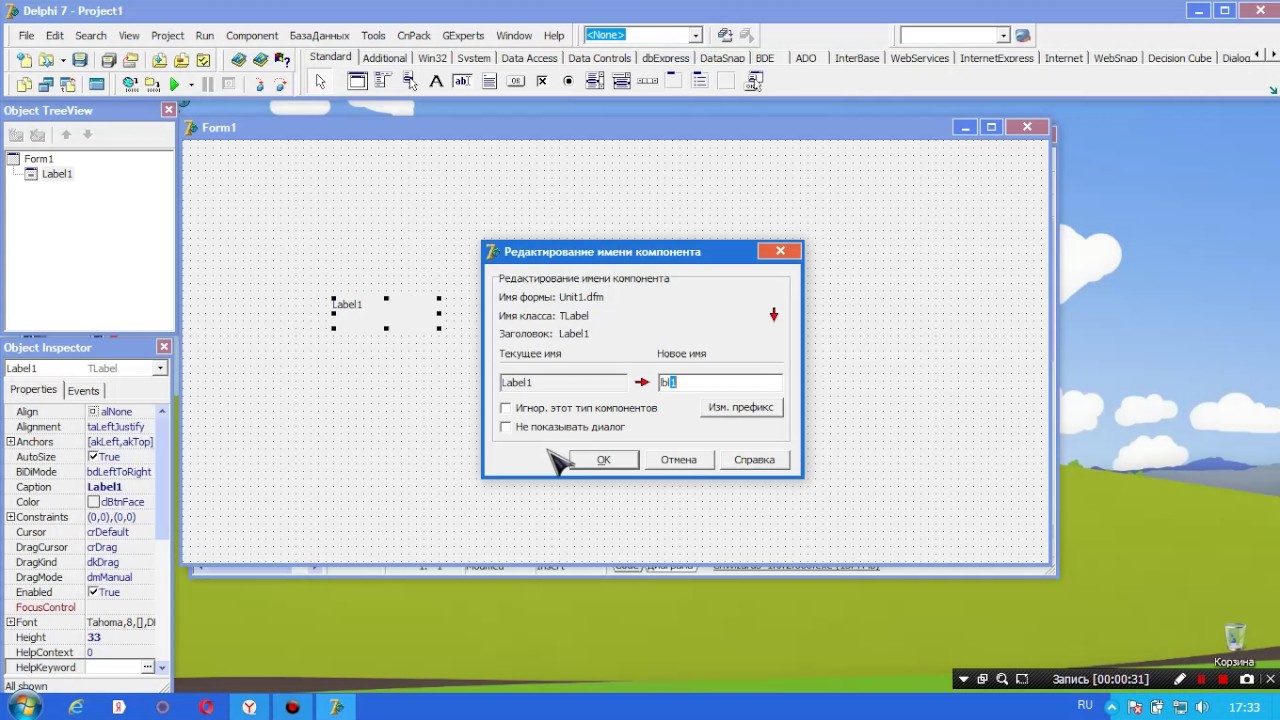The height and width of the screenshot is (720, 1280).
Task: Open the Opera browser taskbar icon
Action: [206, 707]
